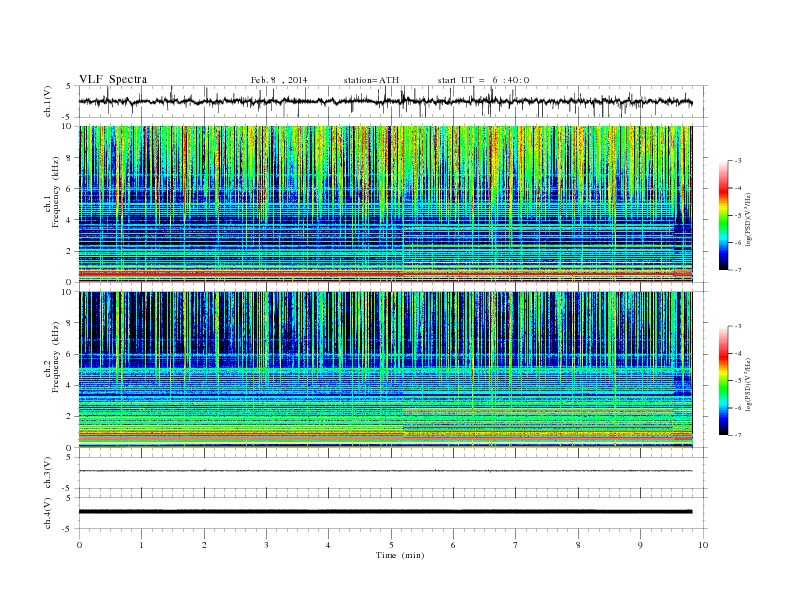This screenshot has width=792, height=612.
Task: Click the 'ch.4(V)' axis label
Action: 48,513
